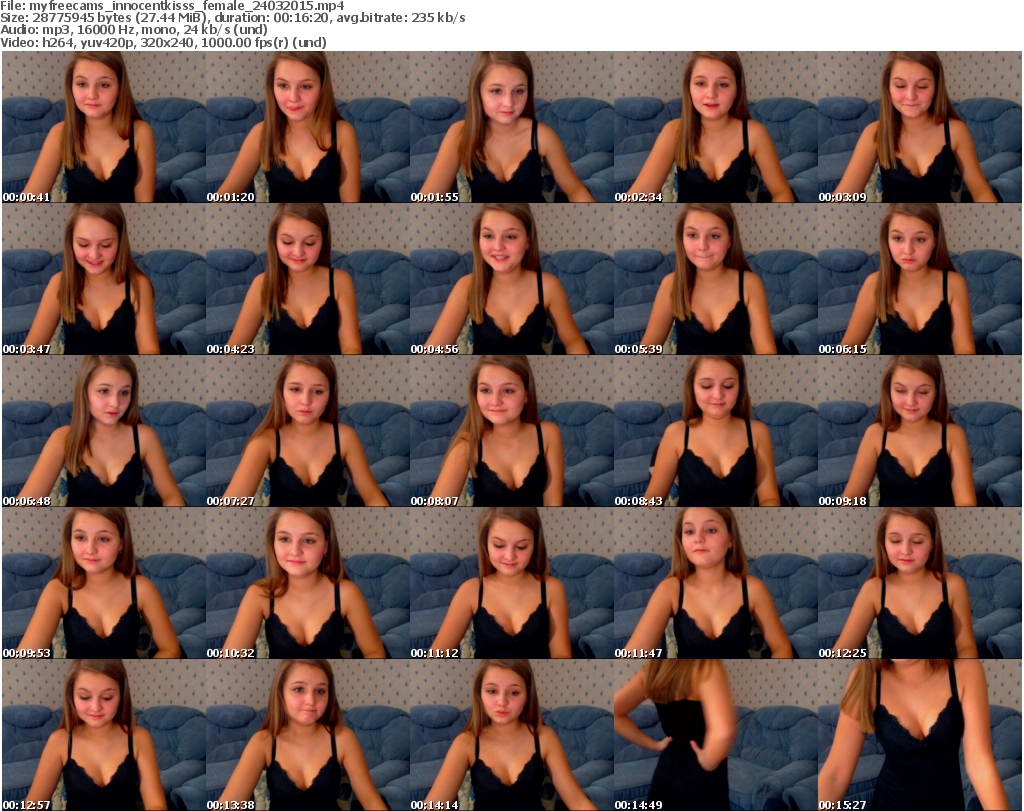The width and height of the screenshot is (1024, 811).
Task: Click the frame stamped 00:06:48
Action: click(x=104, y=431)
